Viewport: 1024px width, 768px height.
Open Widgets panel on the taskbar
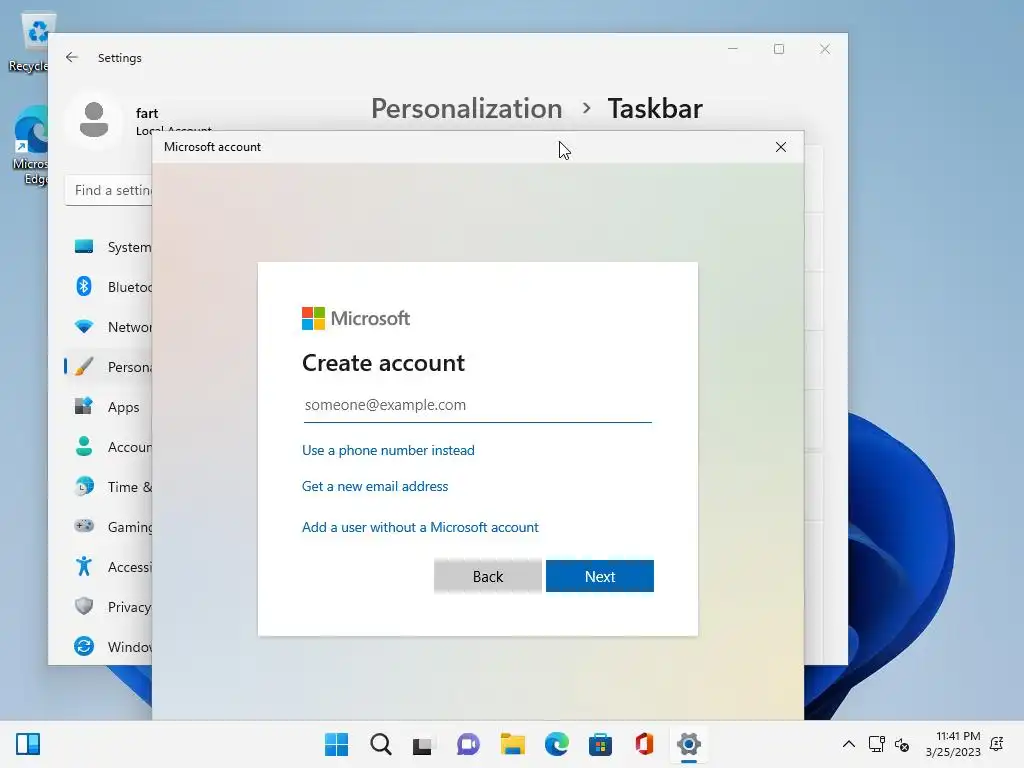coord(28,744)
